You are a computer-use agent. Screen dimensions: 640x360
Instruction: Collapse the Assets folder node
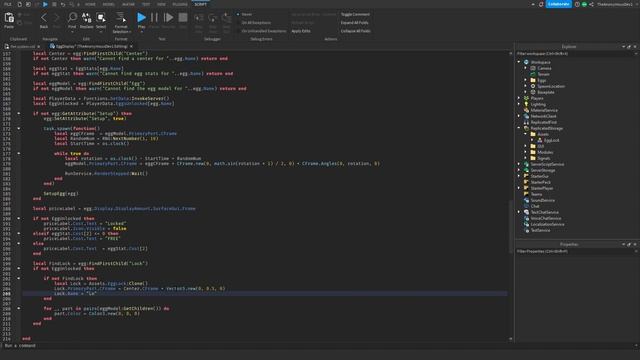(x=526, y=134)
